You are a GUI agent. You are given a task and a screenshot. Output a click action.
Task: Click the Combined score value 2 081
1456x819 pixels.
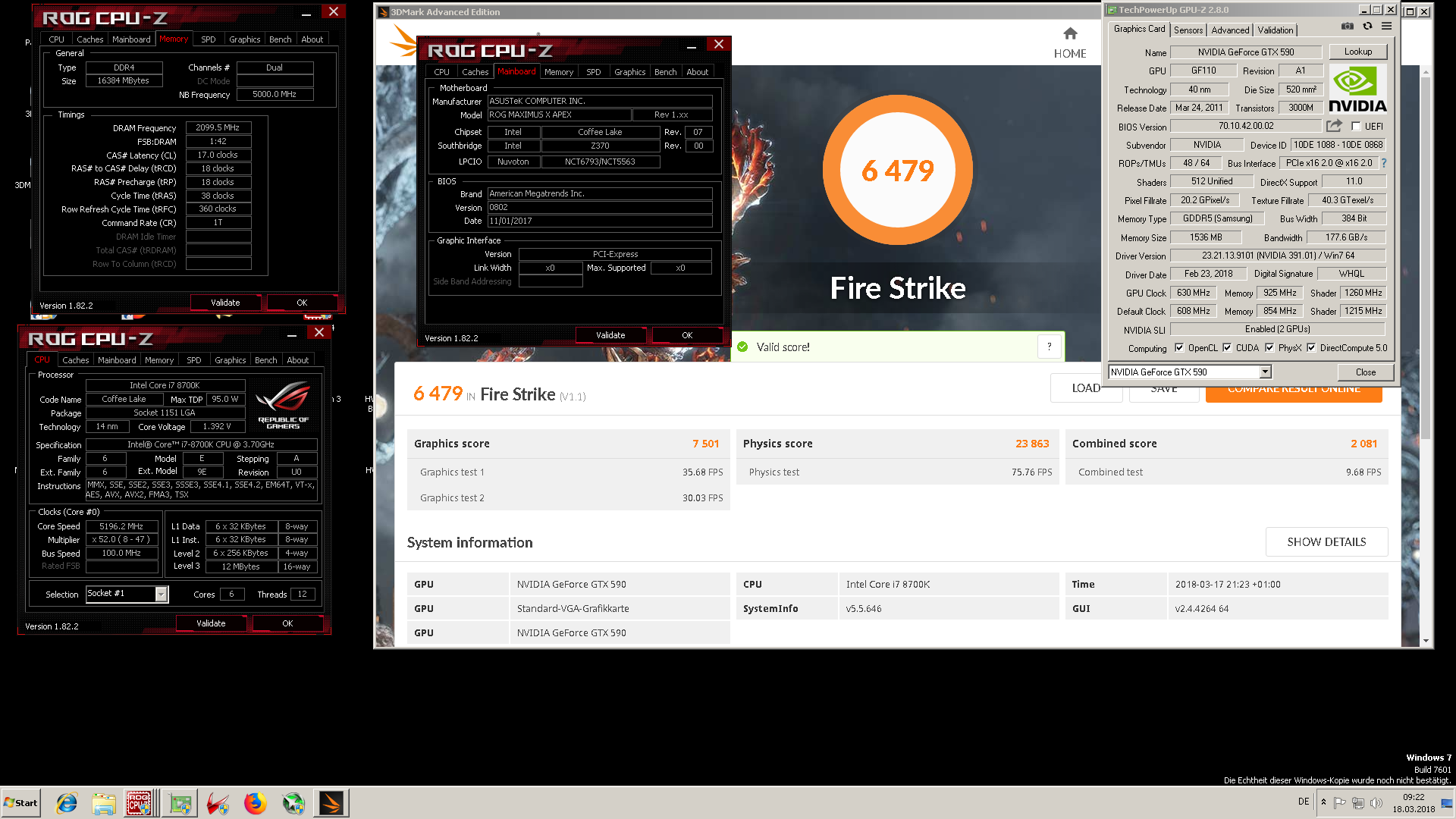click(1363, 444)
